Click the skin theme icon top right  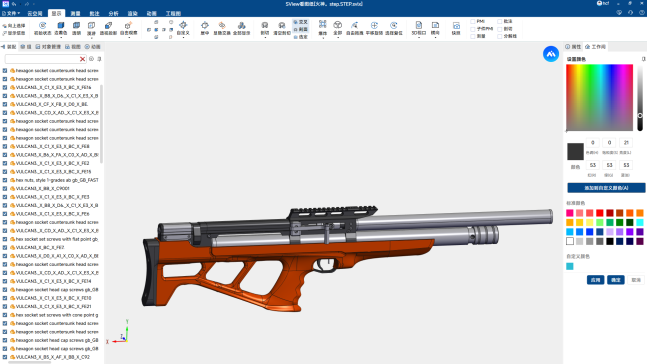[x=619, y=13]
